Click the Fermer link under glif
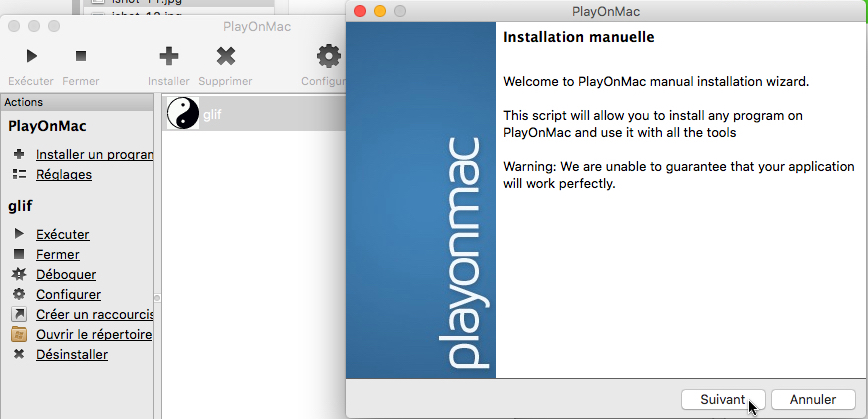868x419 pixels. (x=57, y=255)
